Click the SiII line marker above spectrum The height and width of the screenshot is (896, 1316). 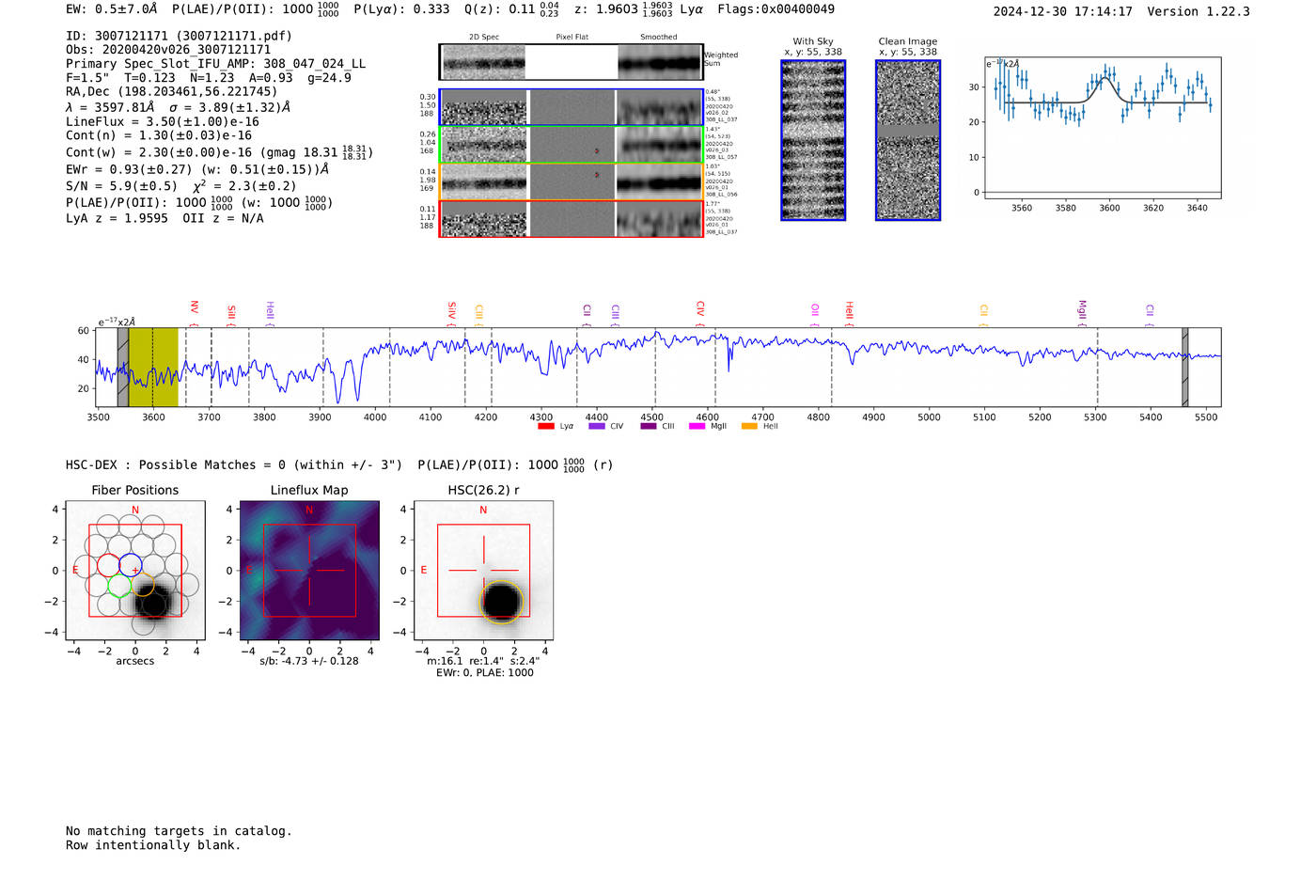(231, 314)
